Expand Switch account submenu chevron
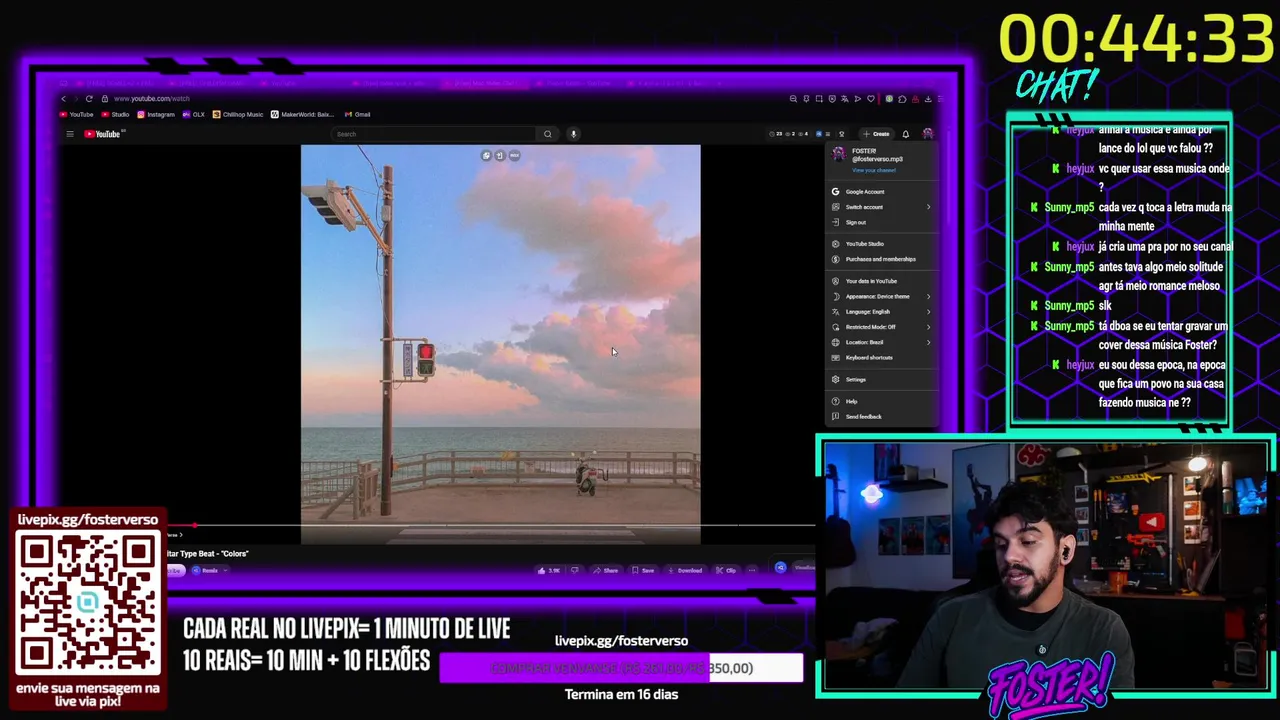Viewport: 1280px width, 720px height. (x=928, y=207)
